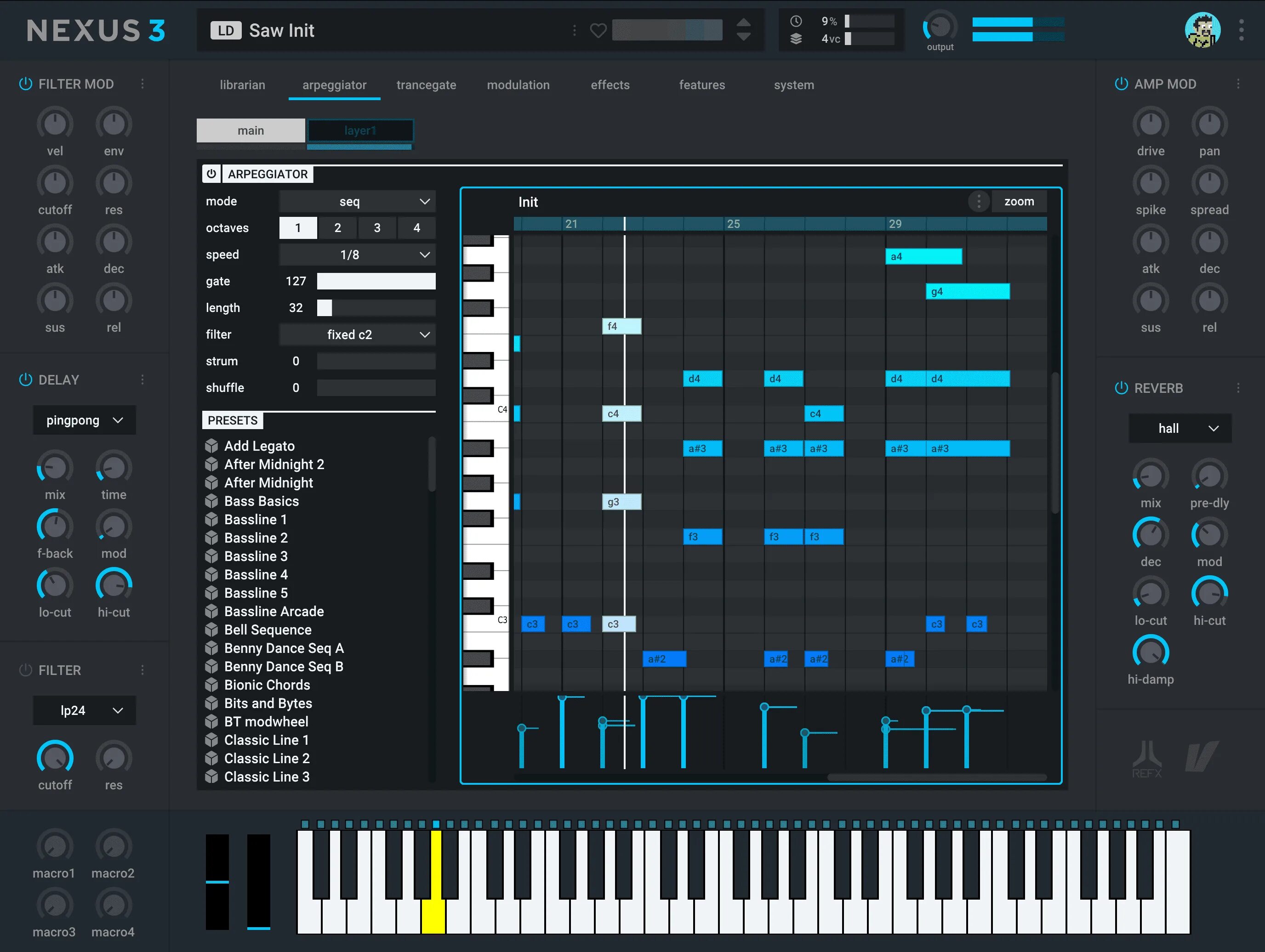Viewport: 1265px width, 952px height.
Task: Select the next preset down arrow
Action: (x=743, y=37)
